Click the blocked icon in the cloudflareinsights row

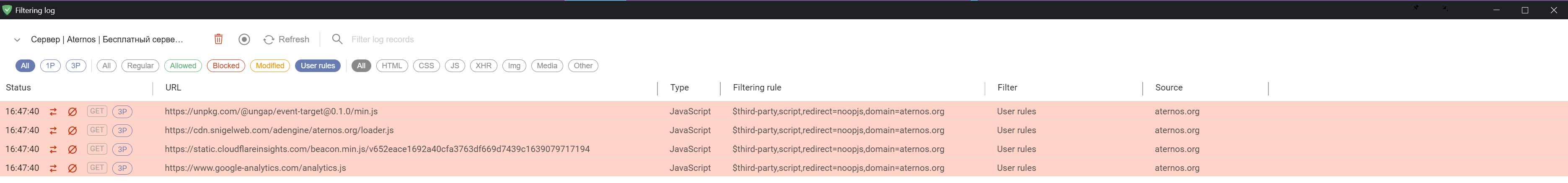72,149
